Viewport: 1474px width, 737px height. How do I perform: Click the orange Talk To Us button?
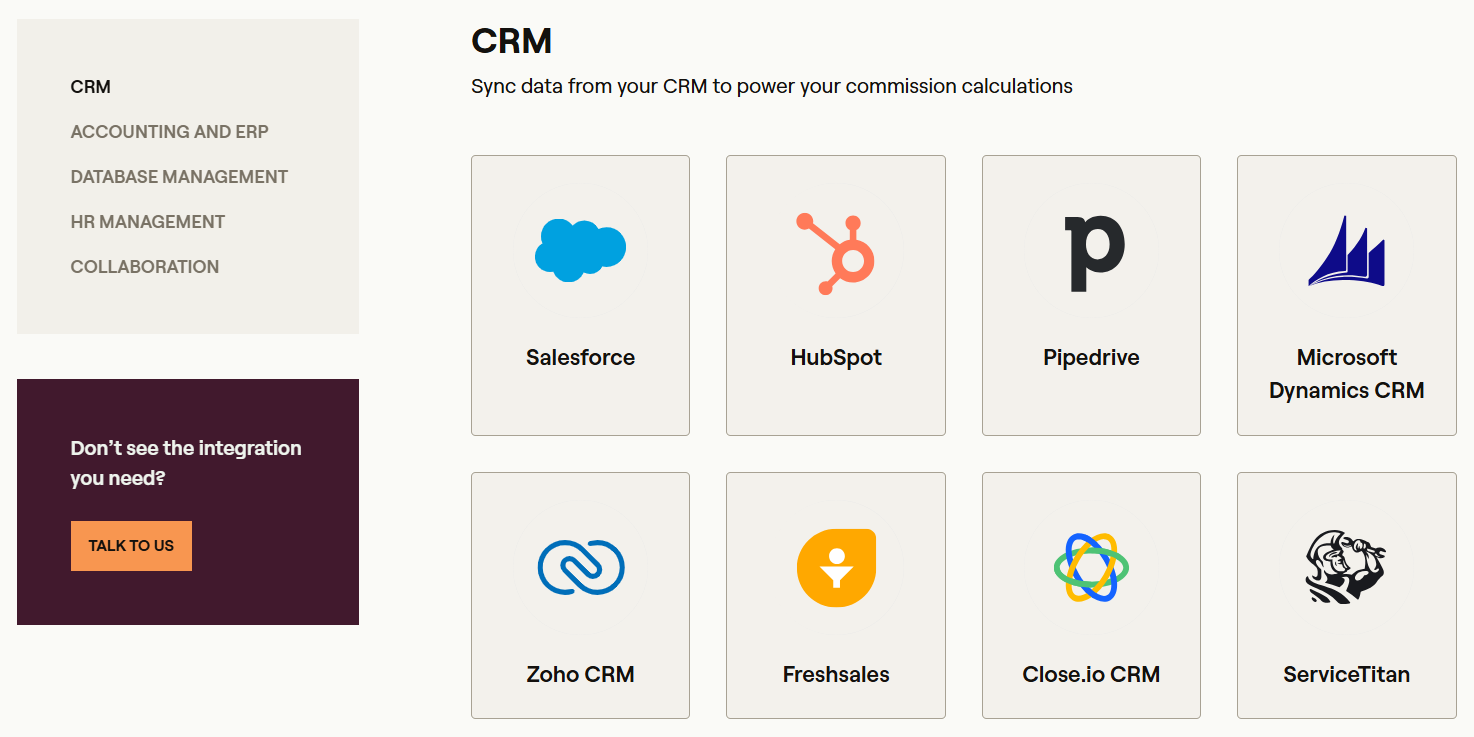131,546
